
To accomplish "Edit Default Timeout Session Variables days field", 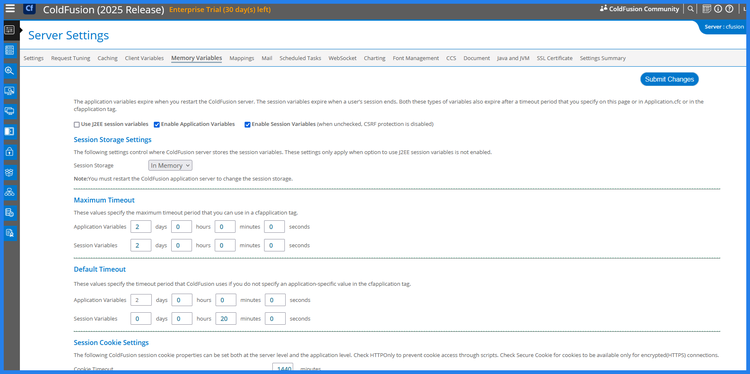I will point(141,319).
